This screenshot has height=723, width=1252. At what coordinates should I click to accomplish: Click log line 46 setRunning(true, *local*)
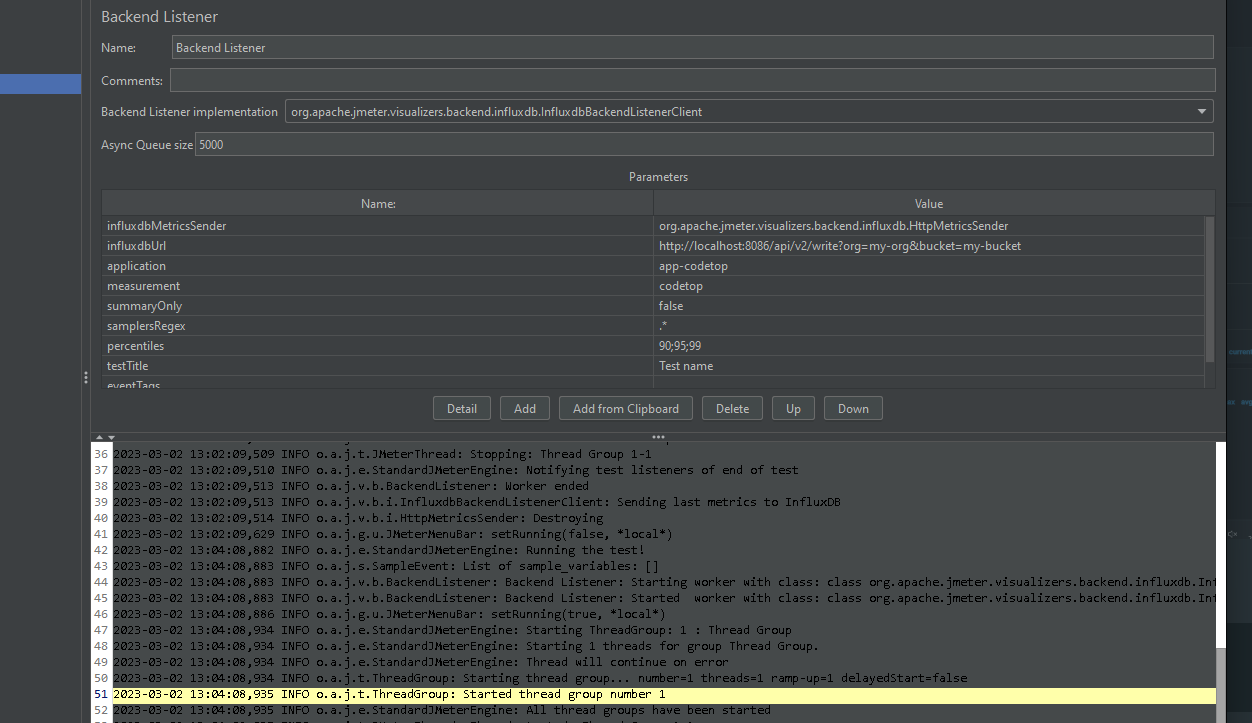(x=389, y=614)
